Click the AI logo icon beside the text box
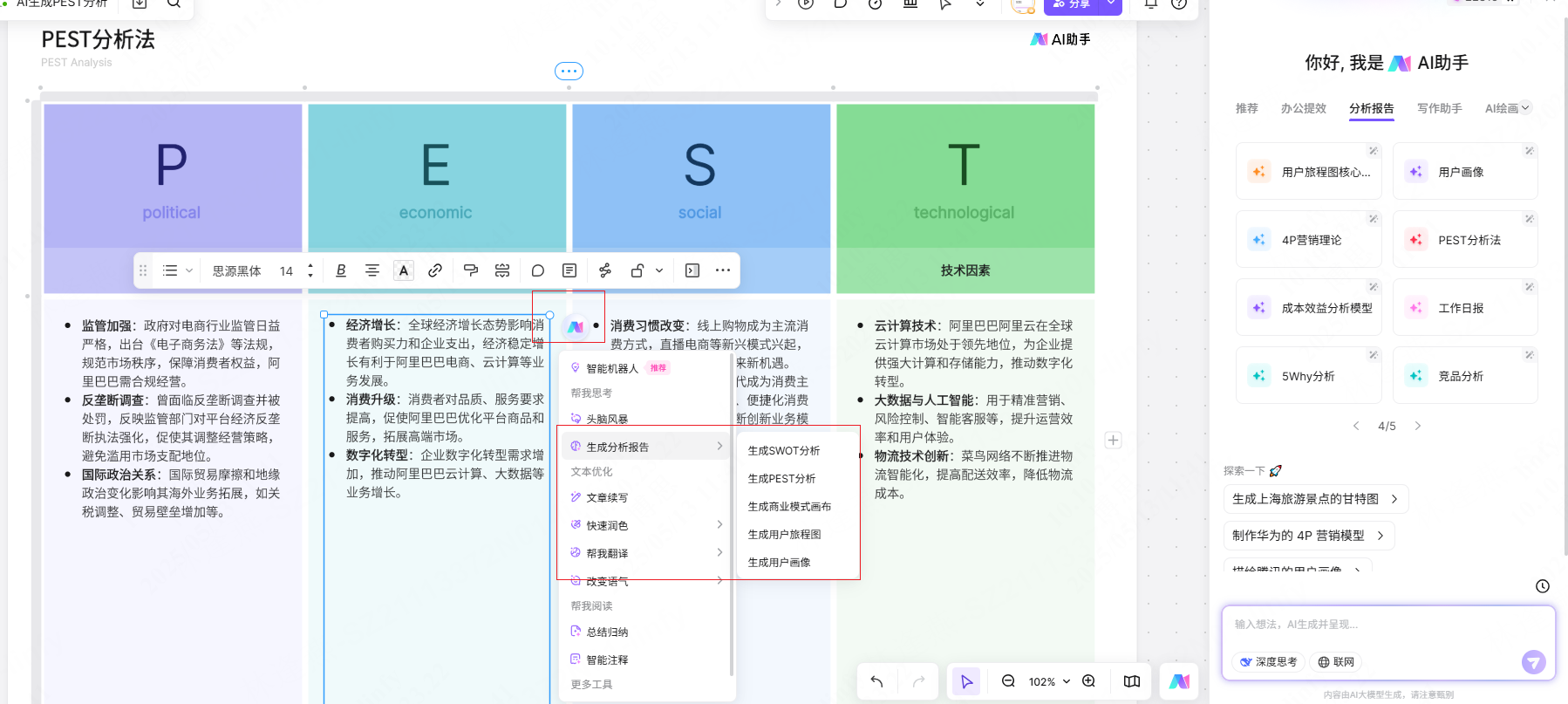 [576, 327]
